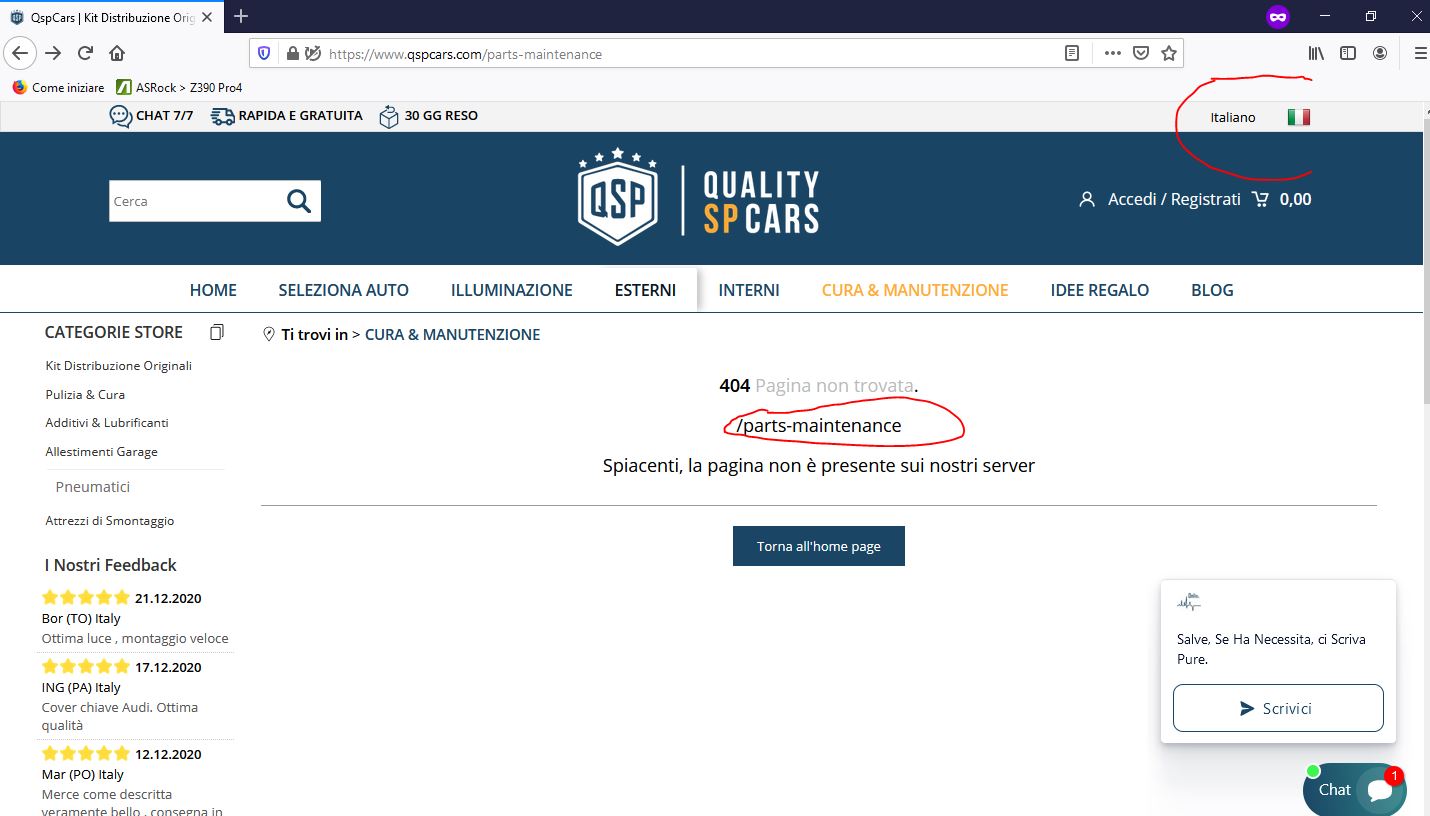The image size is (1430, 816).
Task: Open a new browser tab
Action: pos(241,16)
